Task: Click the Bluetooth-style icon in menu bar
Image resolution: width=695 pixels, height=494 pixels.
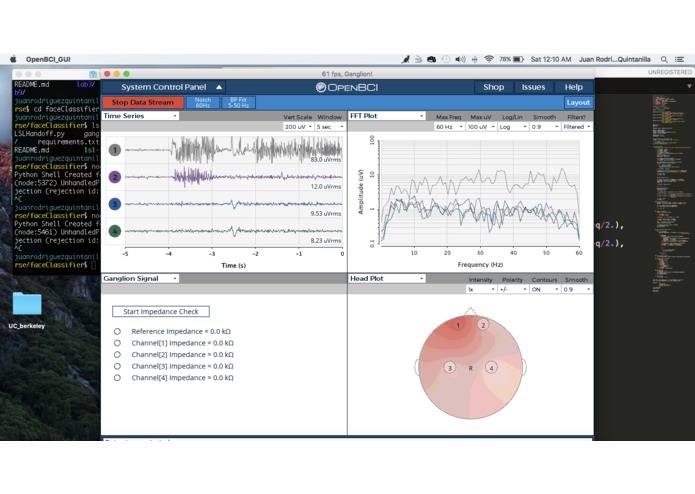Action: pos(475,59)
